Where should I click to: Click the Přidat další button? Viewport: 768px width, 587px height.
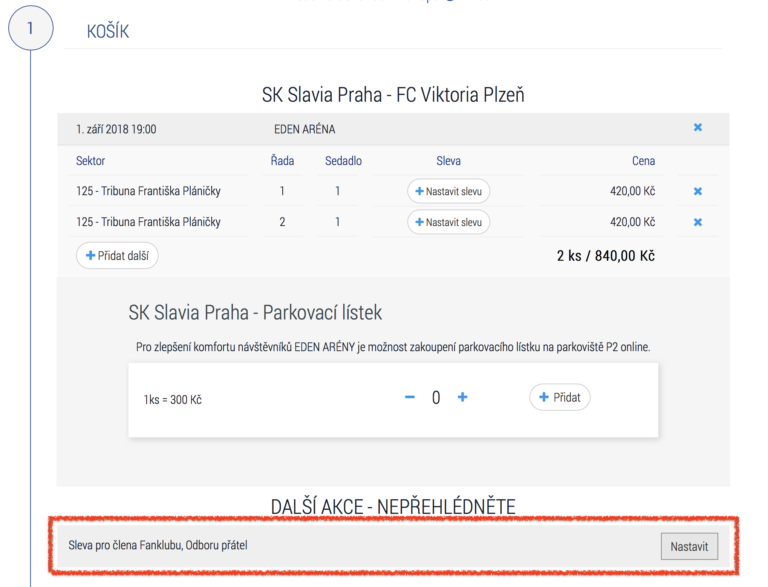[x=117, y=255]
